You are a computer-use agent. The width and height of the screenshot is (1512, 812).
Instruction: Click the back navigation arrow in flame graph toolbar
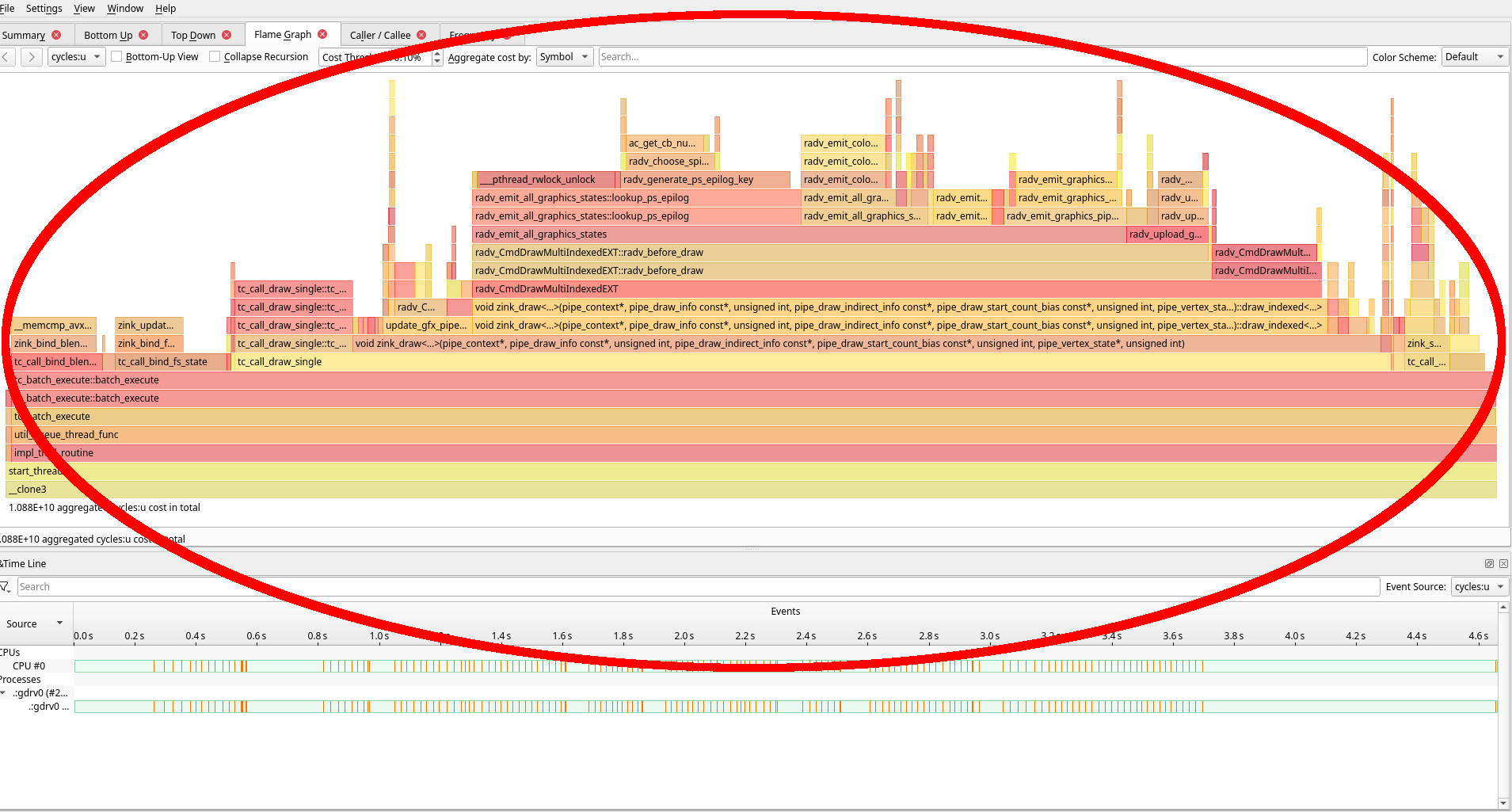coord(6,57)
